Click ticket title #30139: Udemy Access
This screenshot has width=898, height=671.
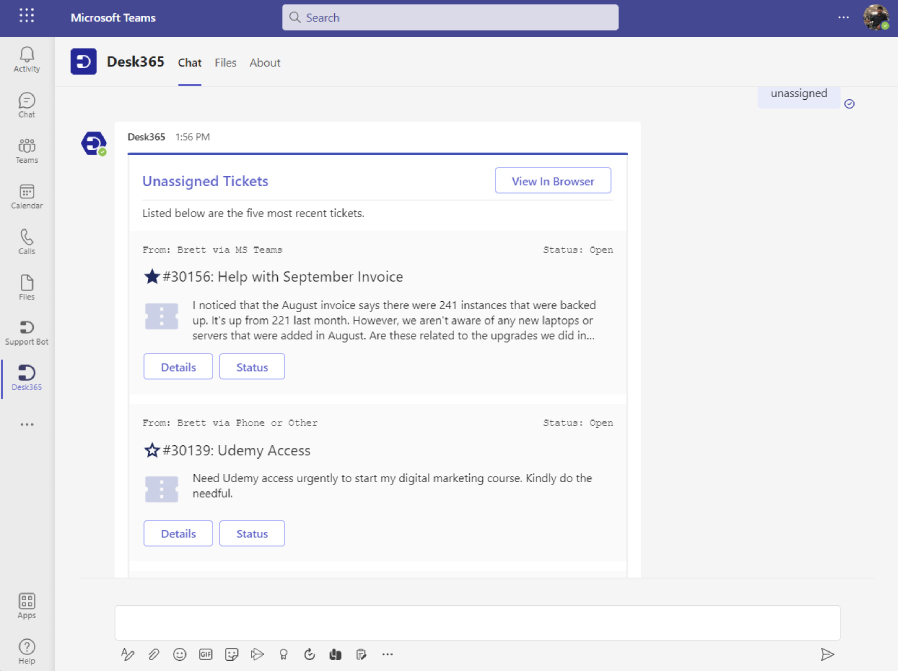(x=237, y=451)
